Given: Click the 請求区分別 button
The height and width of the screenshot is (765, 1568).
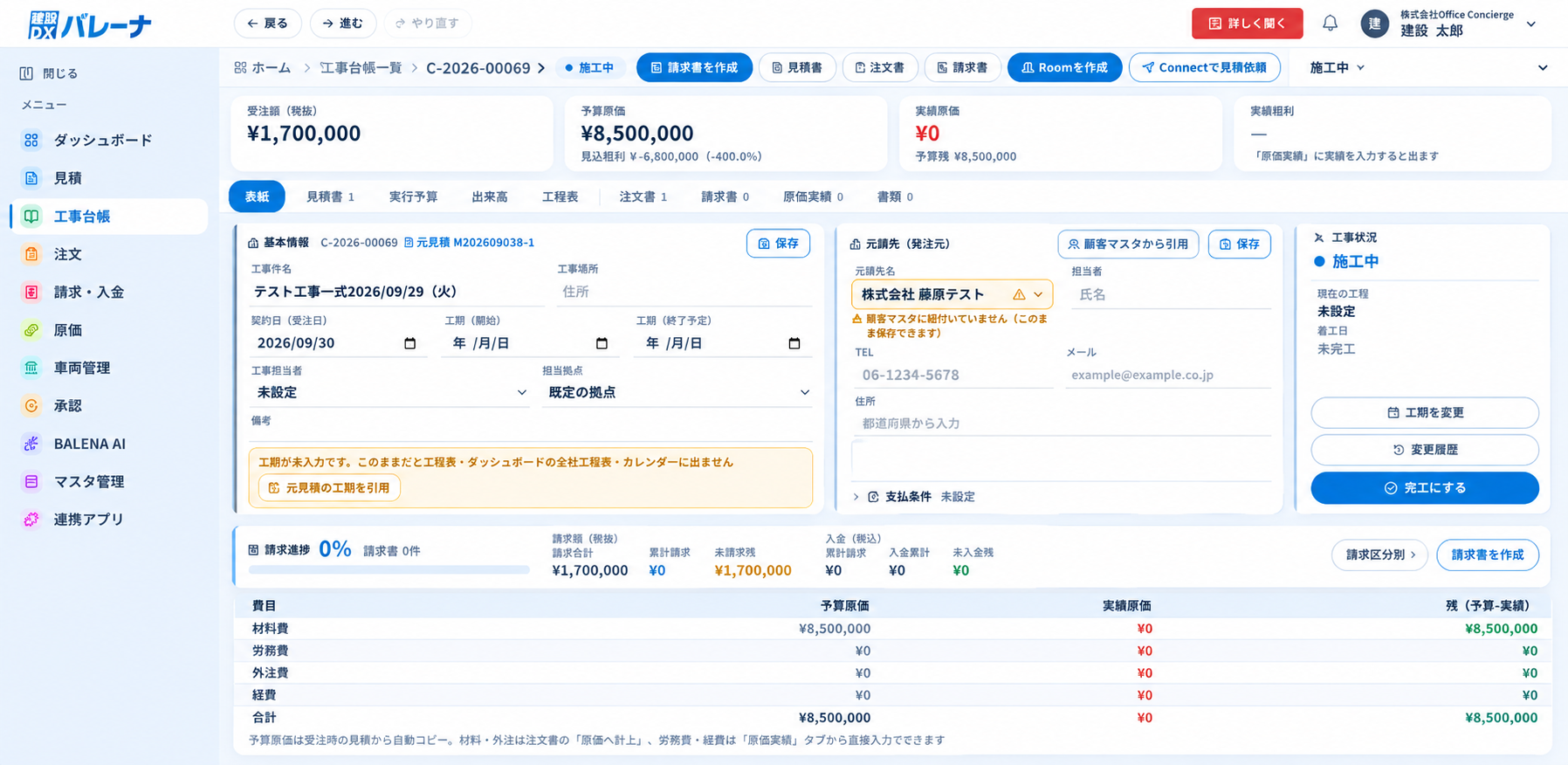Looking at the screenshot, I should coord(1379,555).
